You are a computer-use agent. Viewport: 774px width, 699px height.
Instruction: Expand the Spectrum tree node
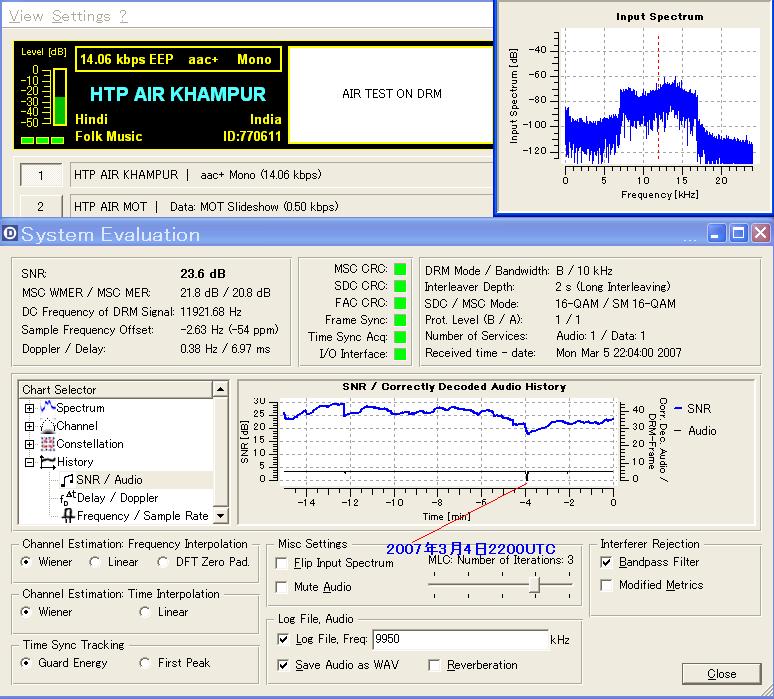pyautogui.click(x=29, y=408)
